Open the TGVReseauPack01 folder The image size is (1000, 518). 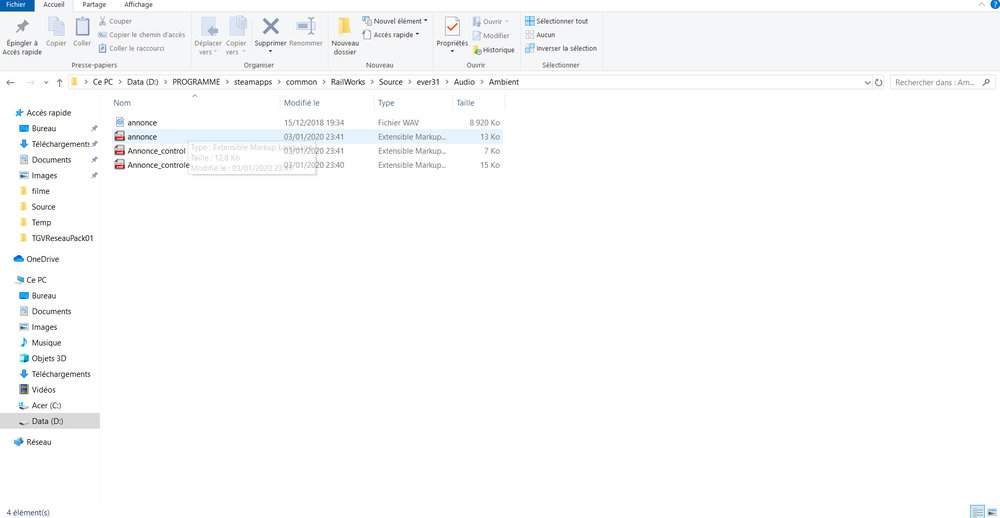click(62, 238)
